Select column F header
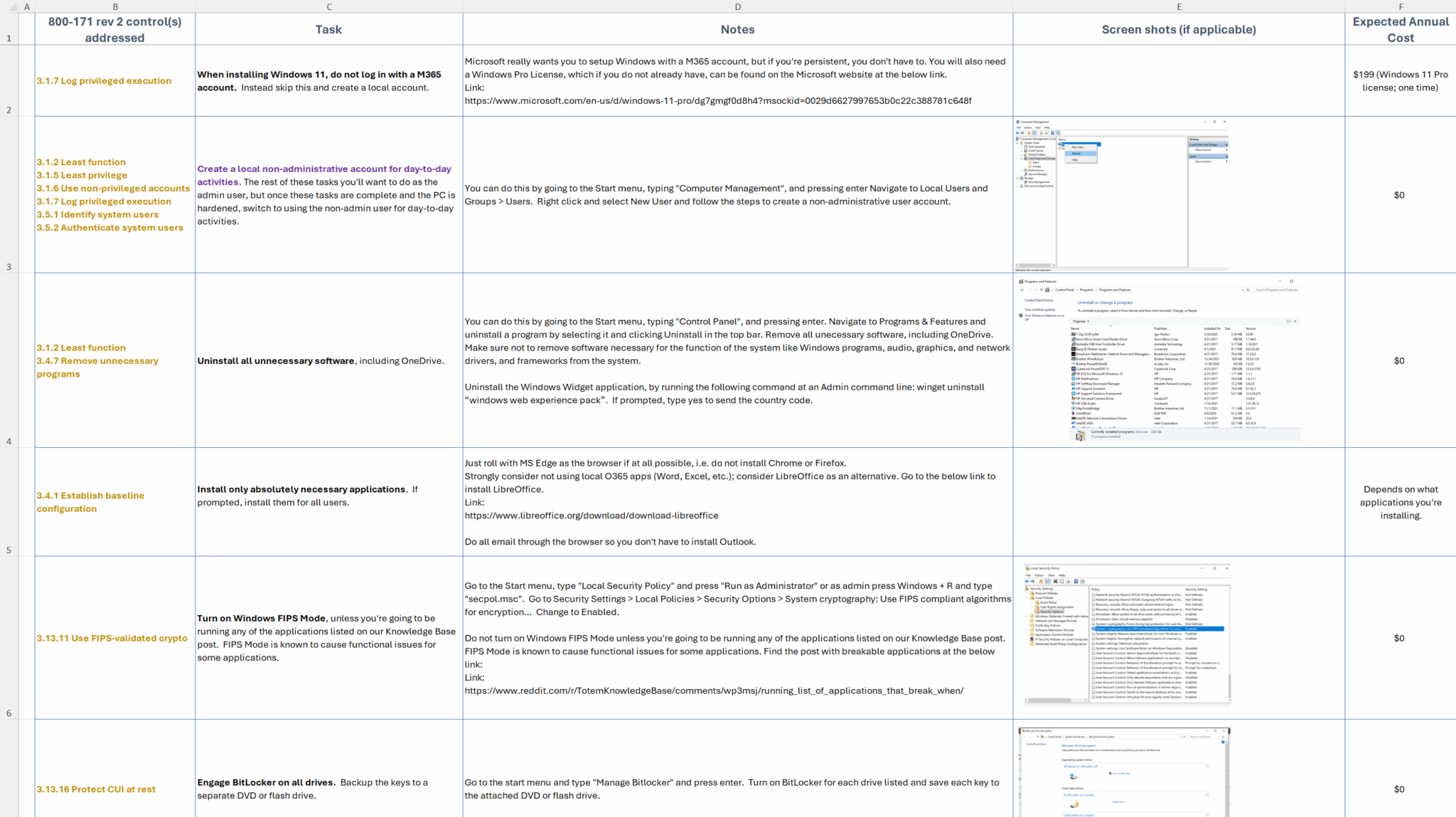This screenshot has width=1456, height=817. click(1400, 6)
